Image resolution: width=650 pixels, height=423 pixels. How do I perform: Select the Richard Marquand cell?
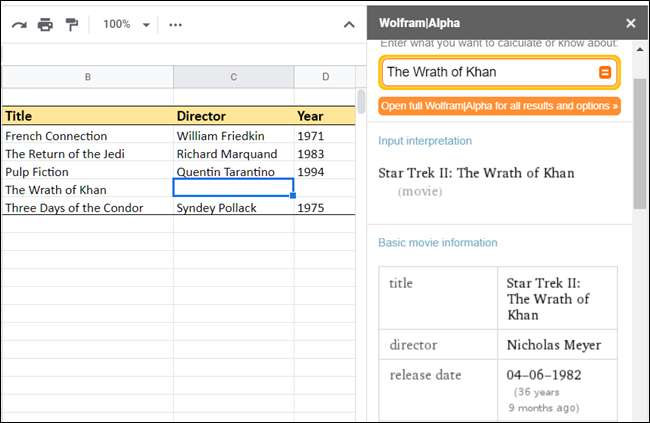[234, 154]
